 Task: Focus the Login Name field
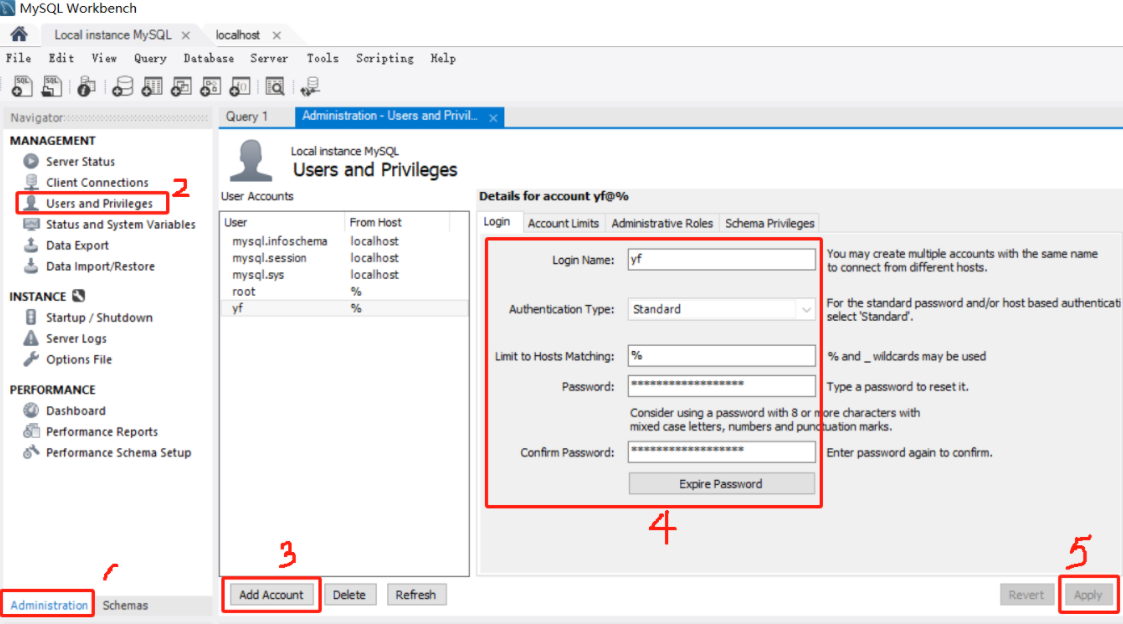pos(721,259)
